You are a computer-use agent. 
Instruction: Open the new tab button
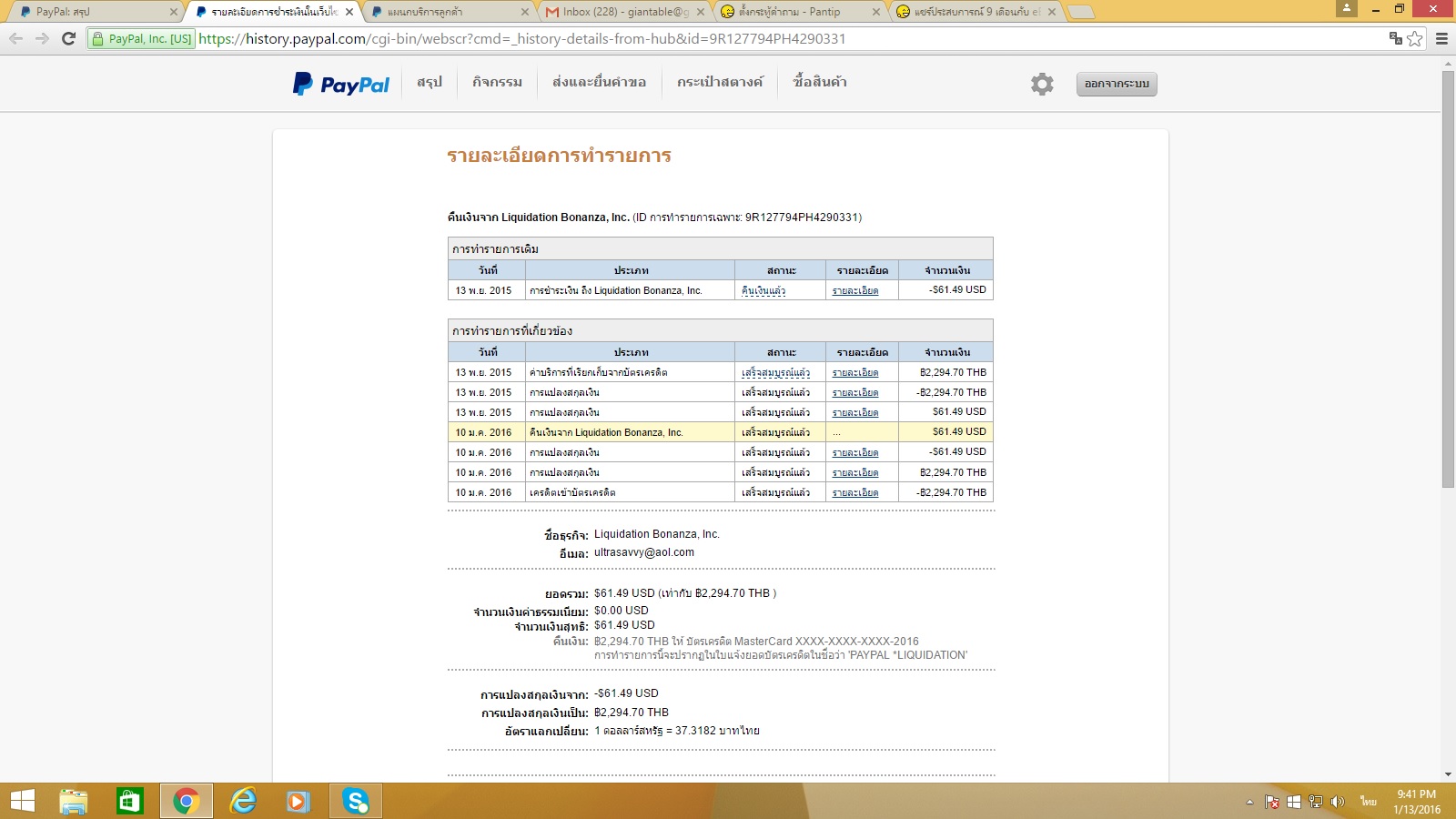coord(1080,12)
